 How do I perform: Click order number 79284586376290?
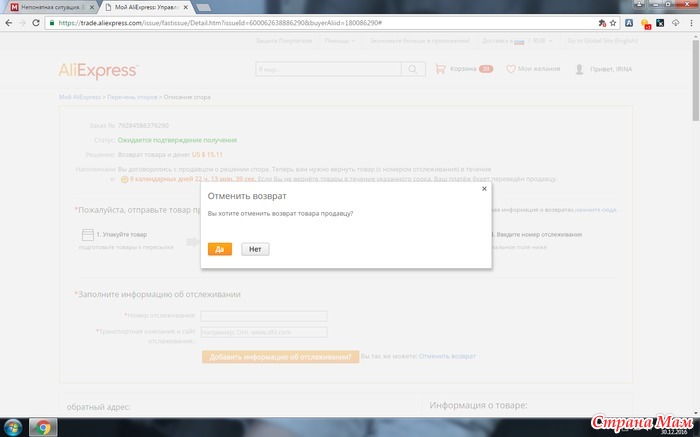click(x=143, y=125)
